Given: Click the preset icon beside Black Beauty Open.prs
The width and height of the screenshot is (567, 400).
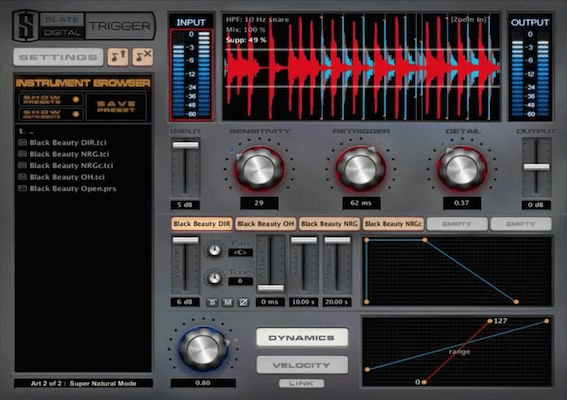Looking at the screenshot, I should (x=22, y=188).
